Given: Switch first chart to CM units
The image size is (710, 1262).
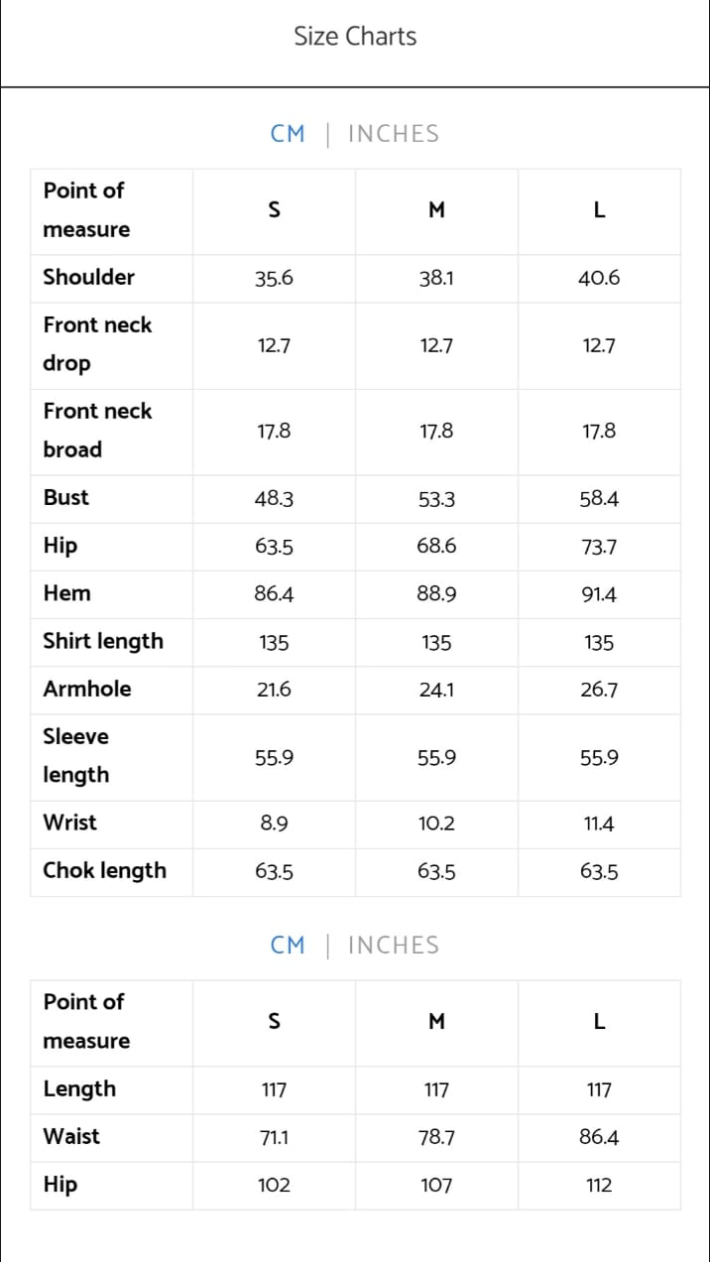Looking at the screenshot, I should point(287,134).
